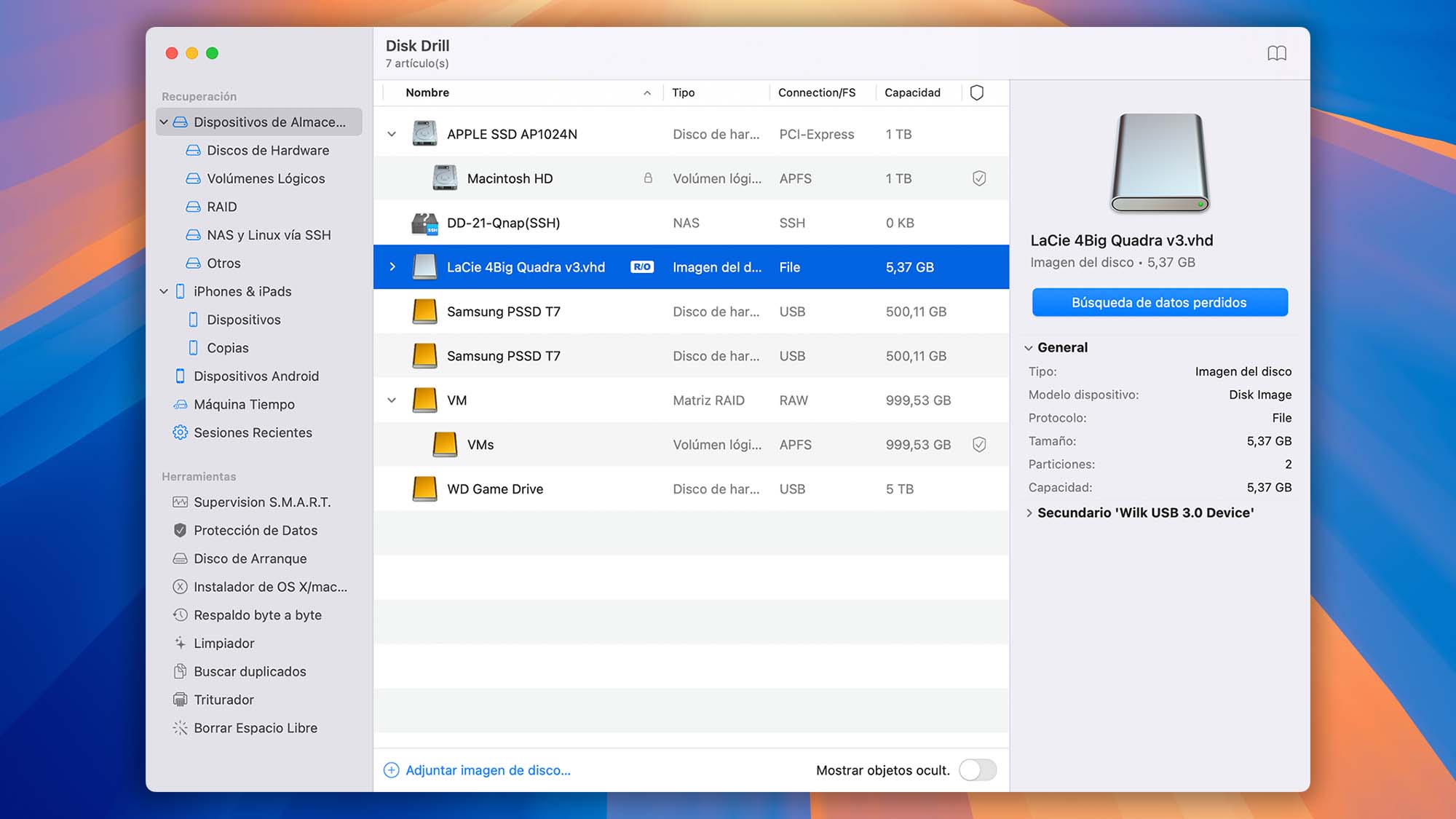
Task: Select Volúmenes Lógicos in sidebar
Action: pos(255,179)
